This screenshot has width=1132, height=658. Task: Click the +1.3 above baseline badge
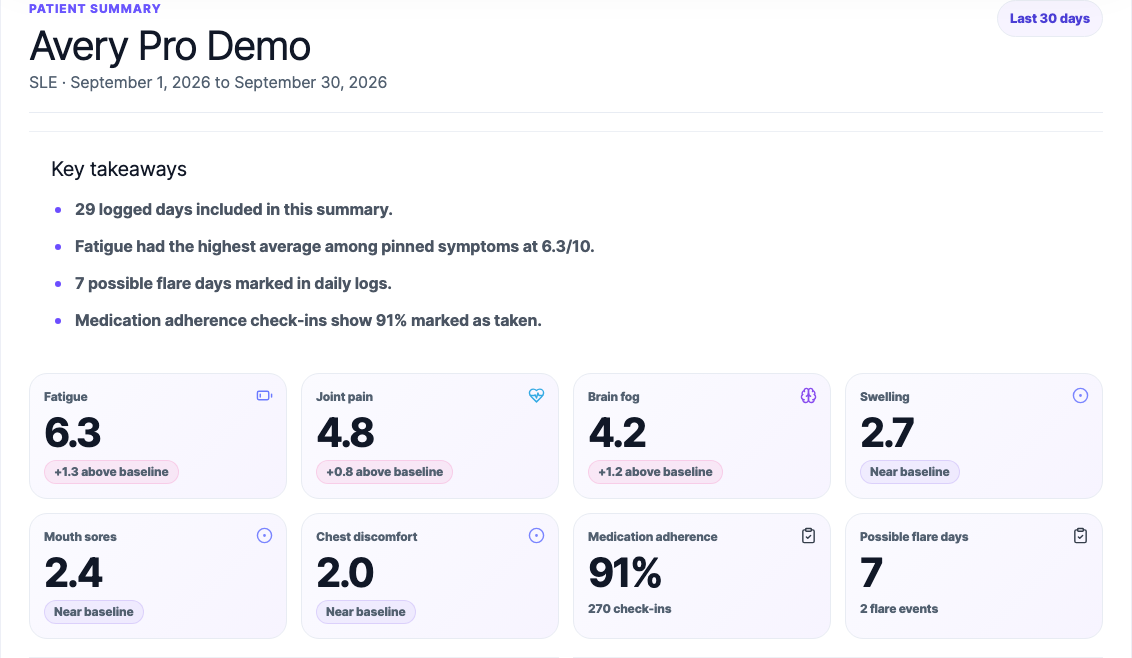click(x=111, y=472)
